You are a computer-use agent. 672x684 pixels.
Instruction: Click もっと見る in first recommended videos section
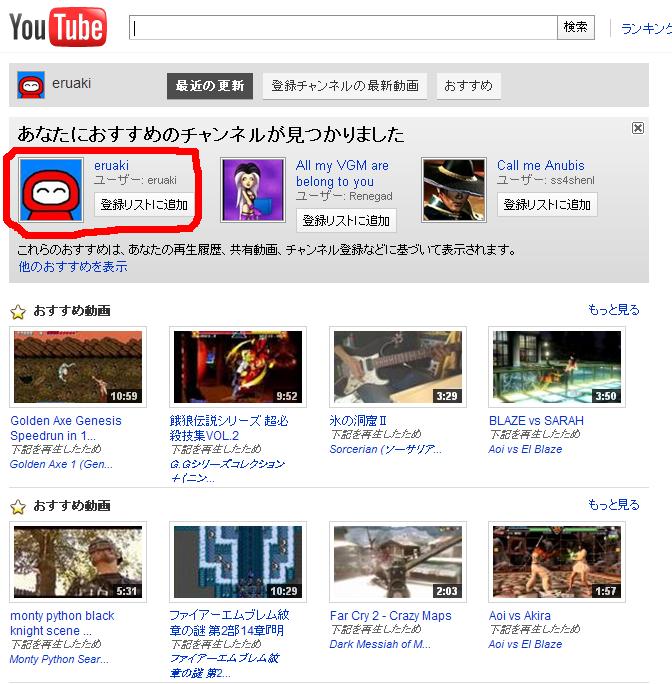pyautogui.click(x=614, y=310)
